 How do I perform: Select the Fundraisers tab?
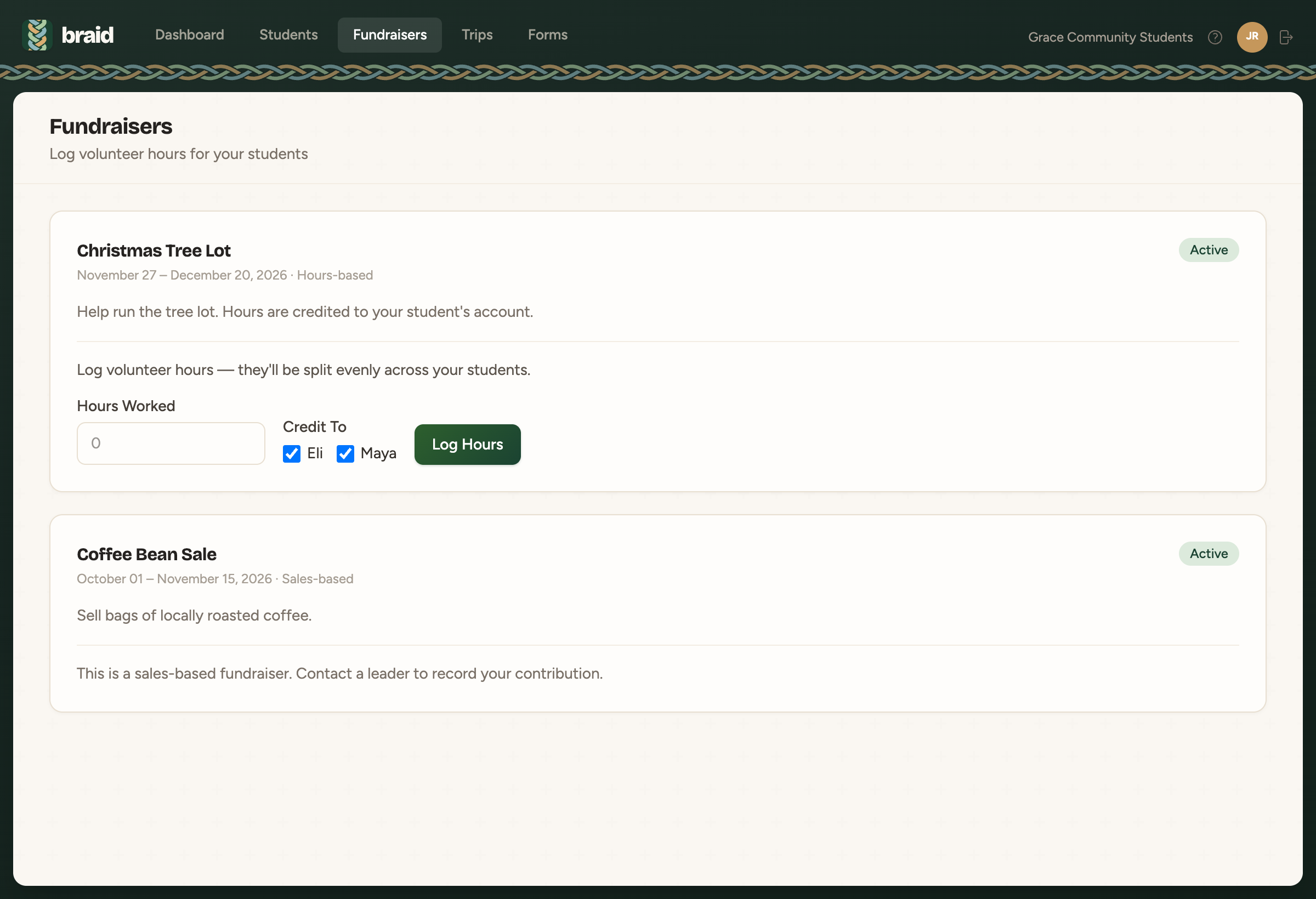pyautogui.click(x=389, y=35)
